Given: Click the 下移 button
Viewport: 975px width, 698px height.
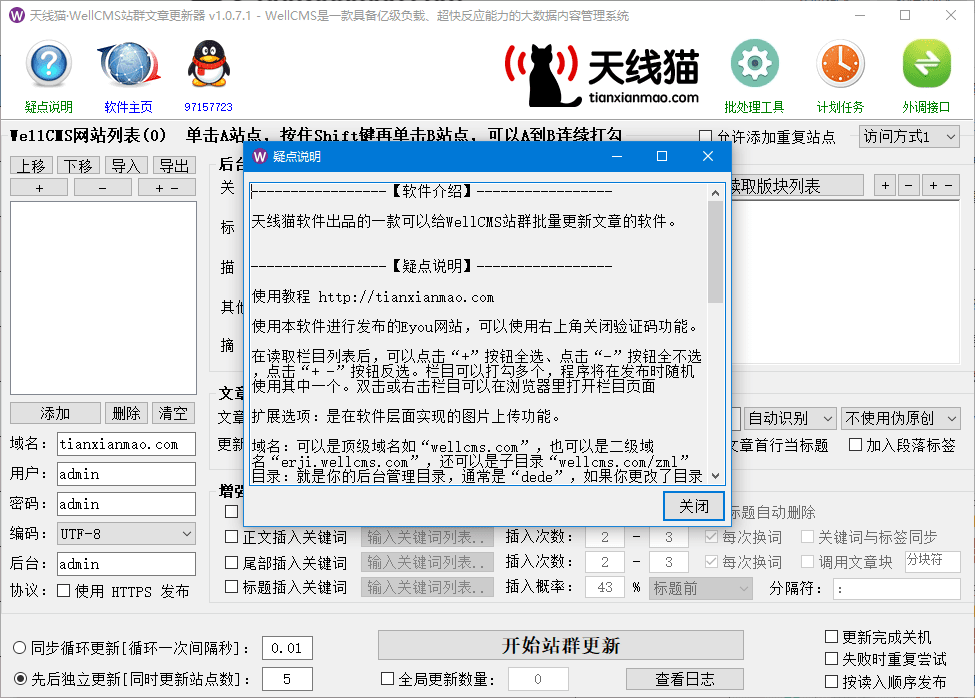Looking at the screenshot, I should [x=78, y=166].
